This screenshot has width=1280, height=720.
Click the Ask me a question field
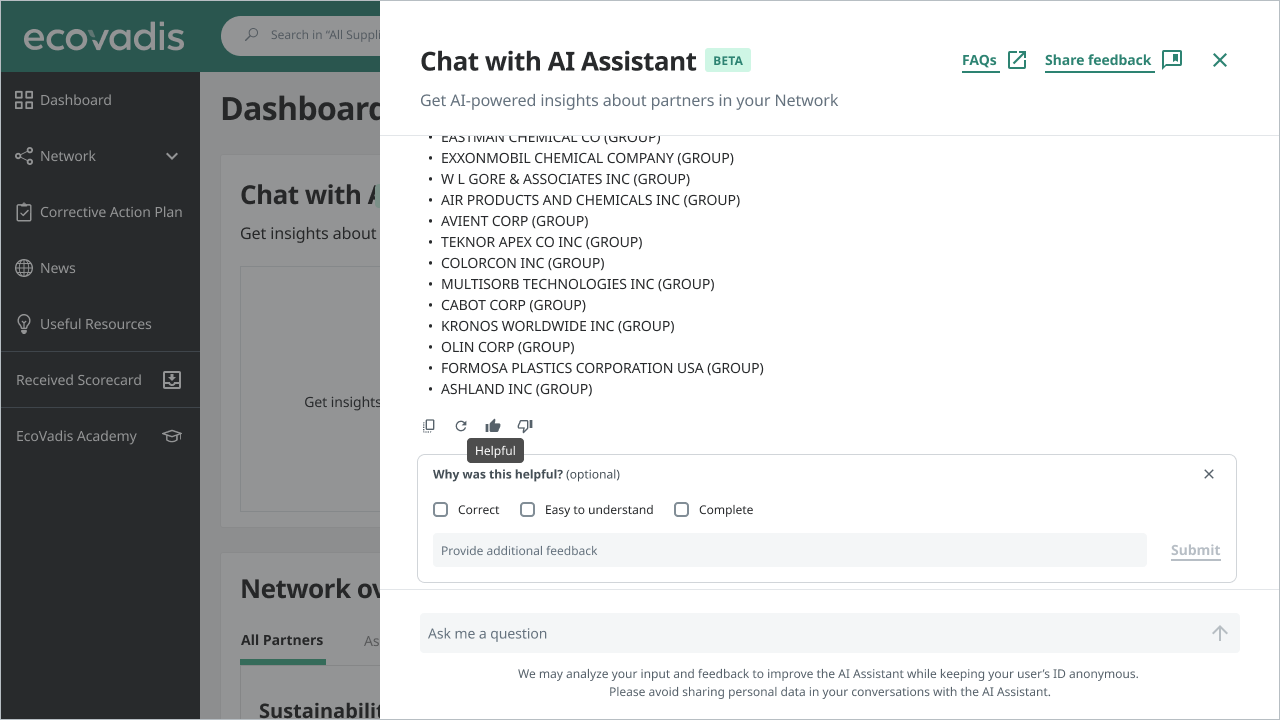810,633
